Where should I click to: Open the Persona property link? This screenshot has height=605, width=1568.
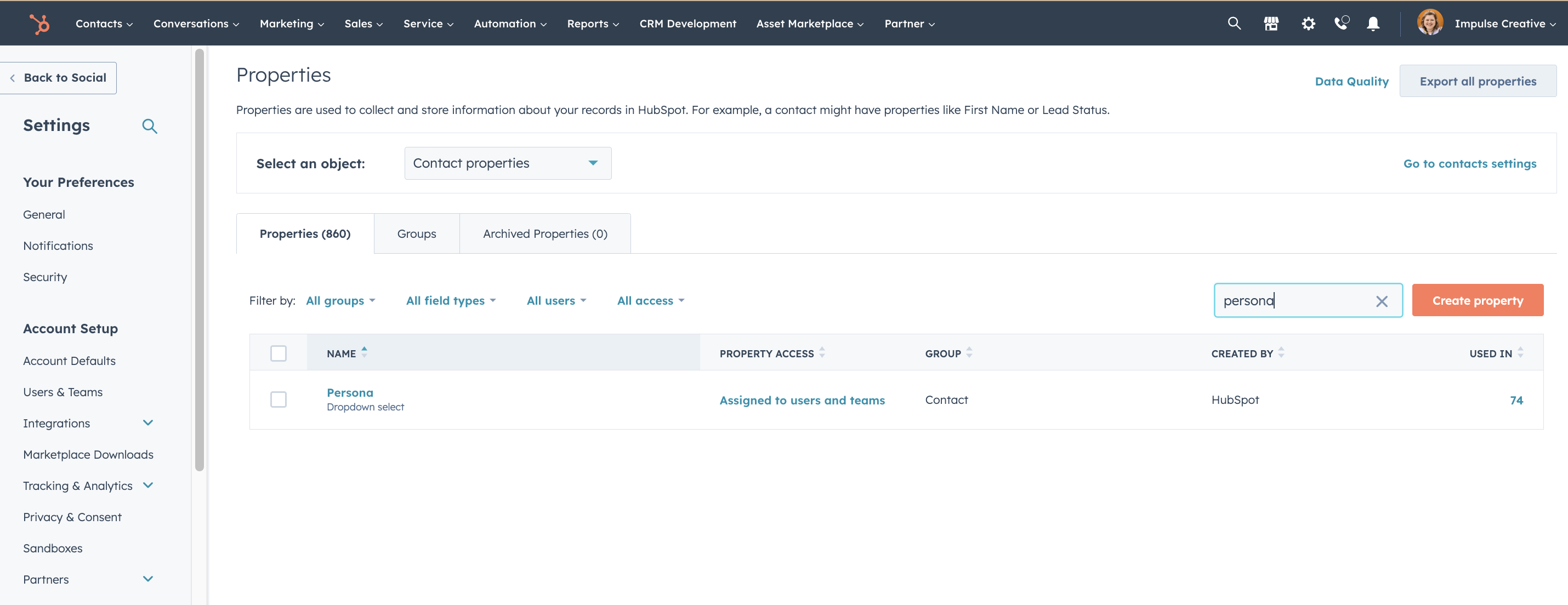[350, 392]
